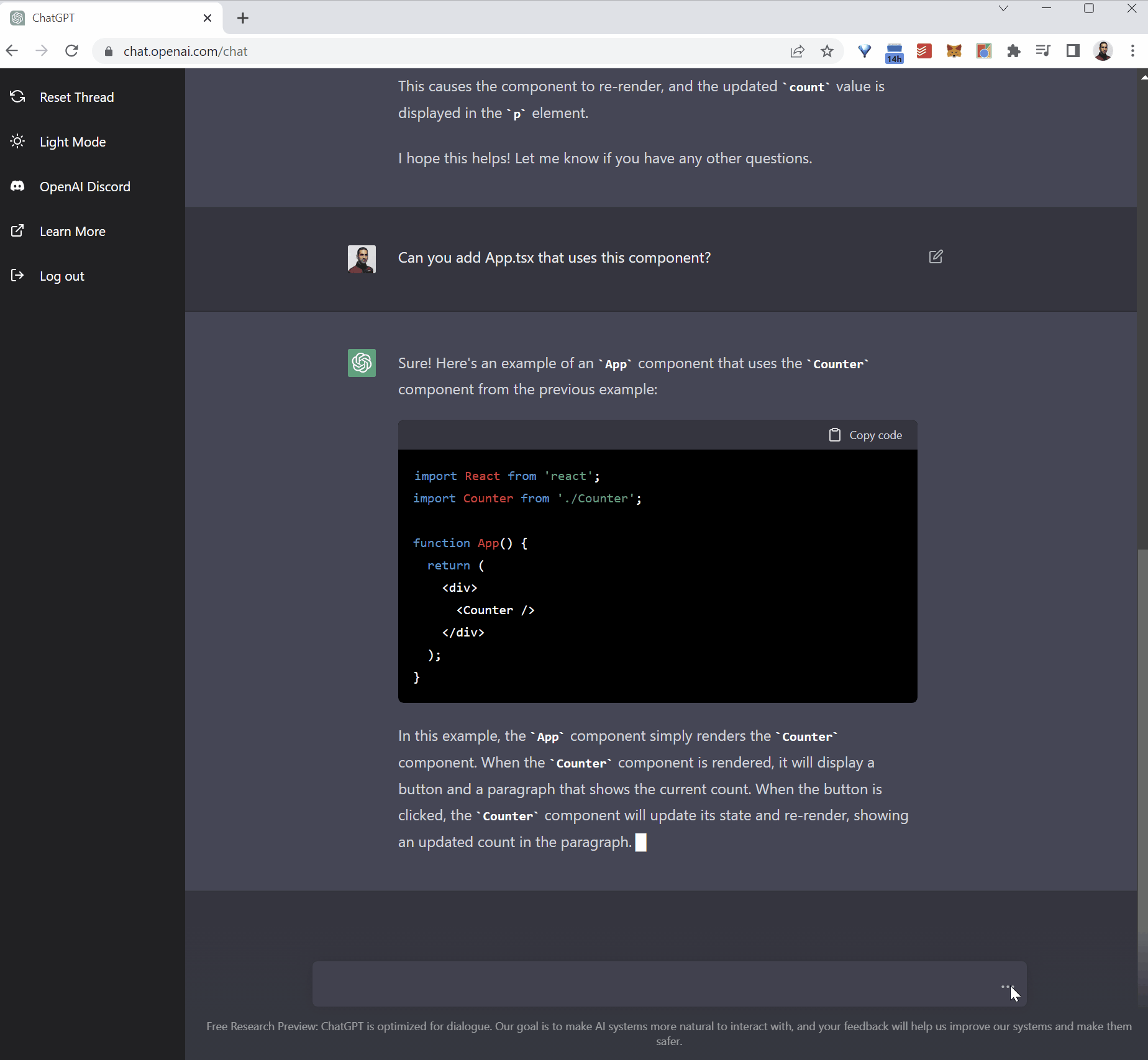
Task: Toggle the bookmark star for this page
Action: [827, 51]
